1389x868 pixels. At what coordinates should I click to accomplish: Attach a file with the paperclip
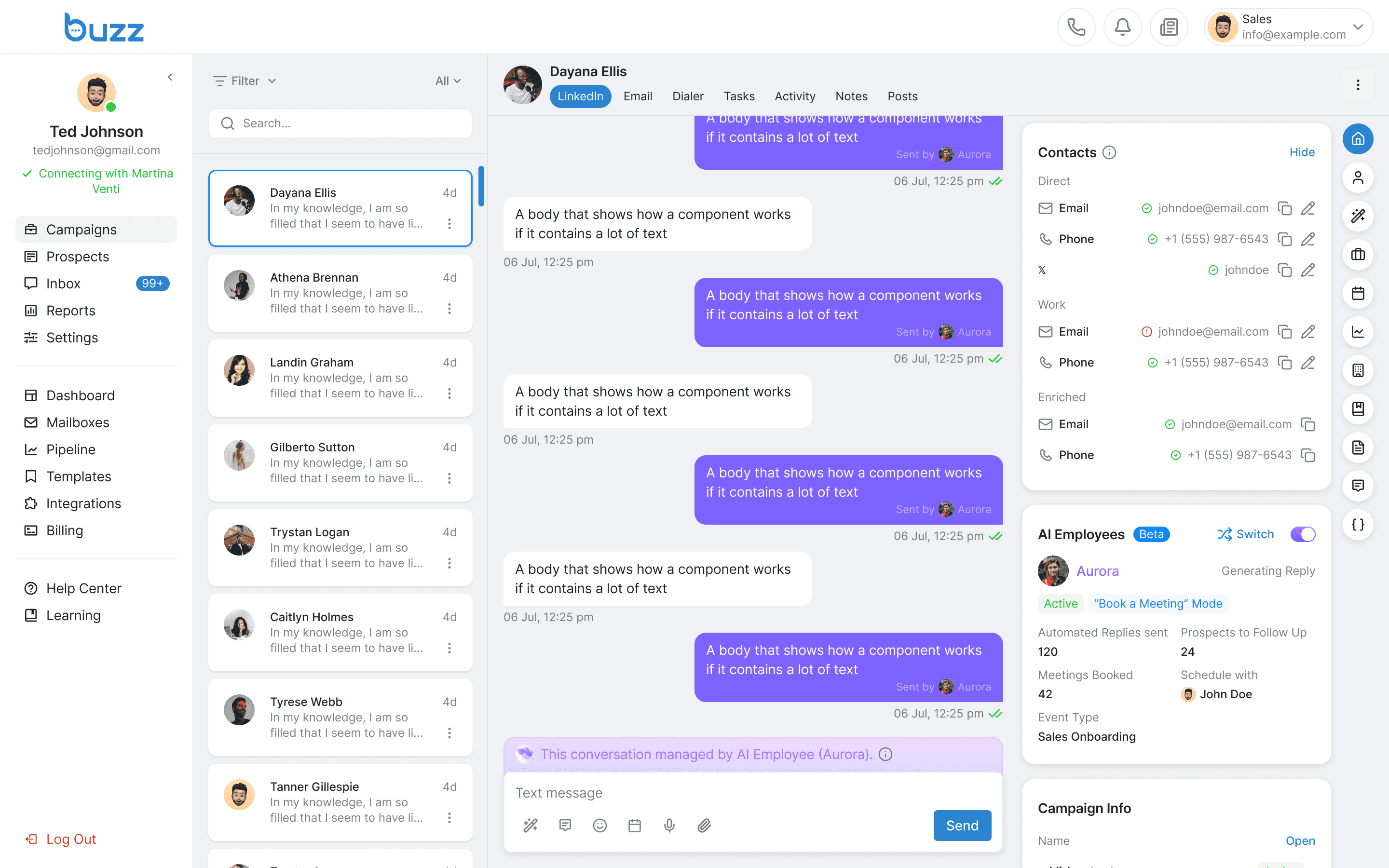pos(704,826)
